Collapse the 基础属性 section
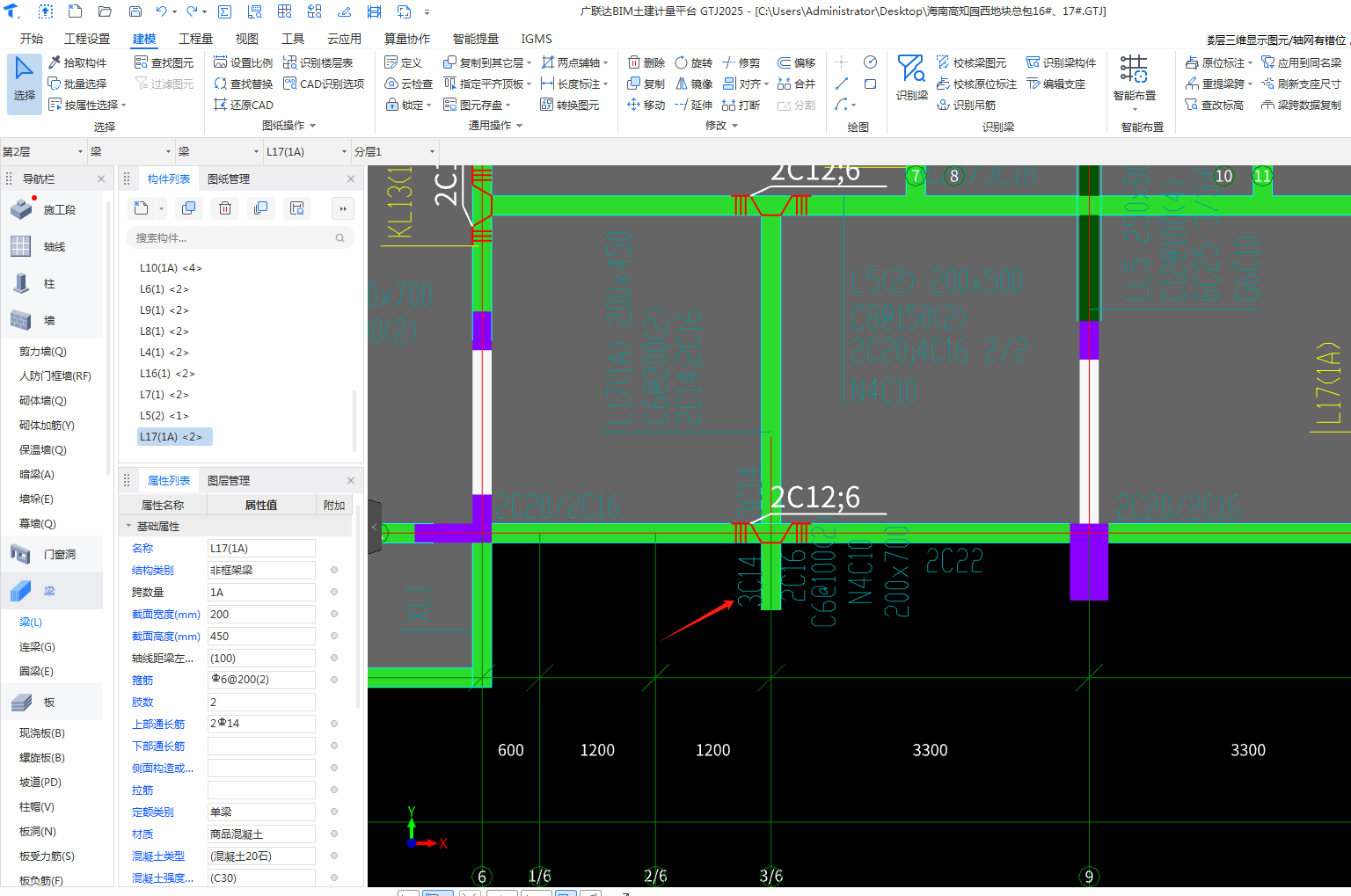Viewport: 1351px width, 896px height. [128, 526]
